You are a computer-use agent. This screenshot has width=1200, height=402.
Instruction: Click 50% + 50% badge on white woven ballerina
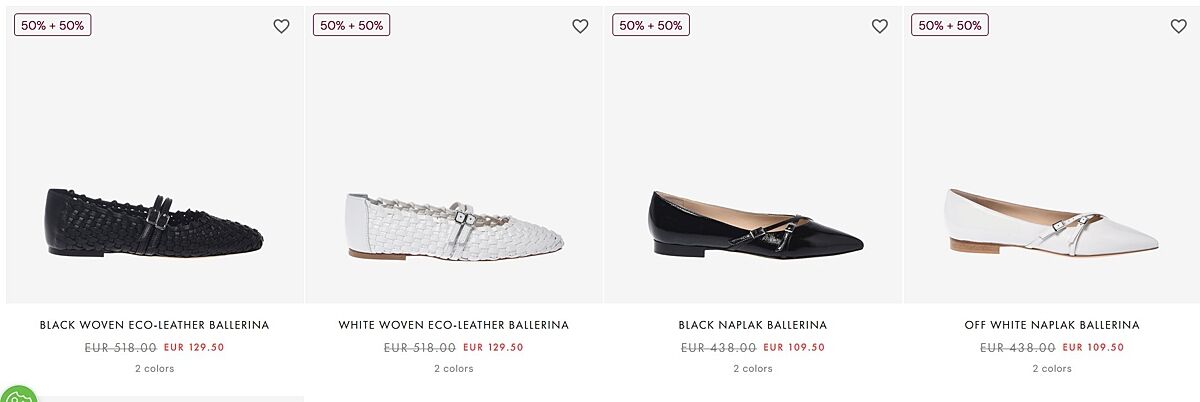(351, 25)
